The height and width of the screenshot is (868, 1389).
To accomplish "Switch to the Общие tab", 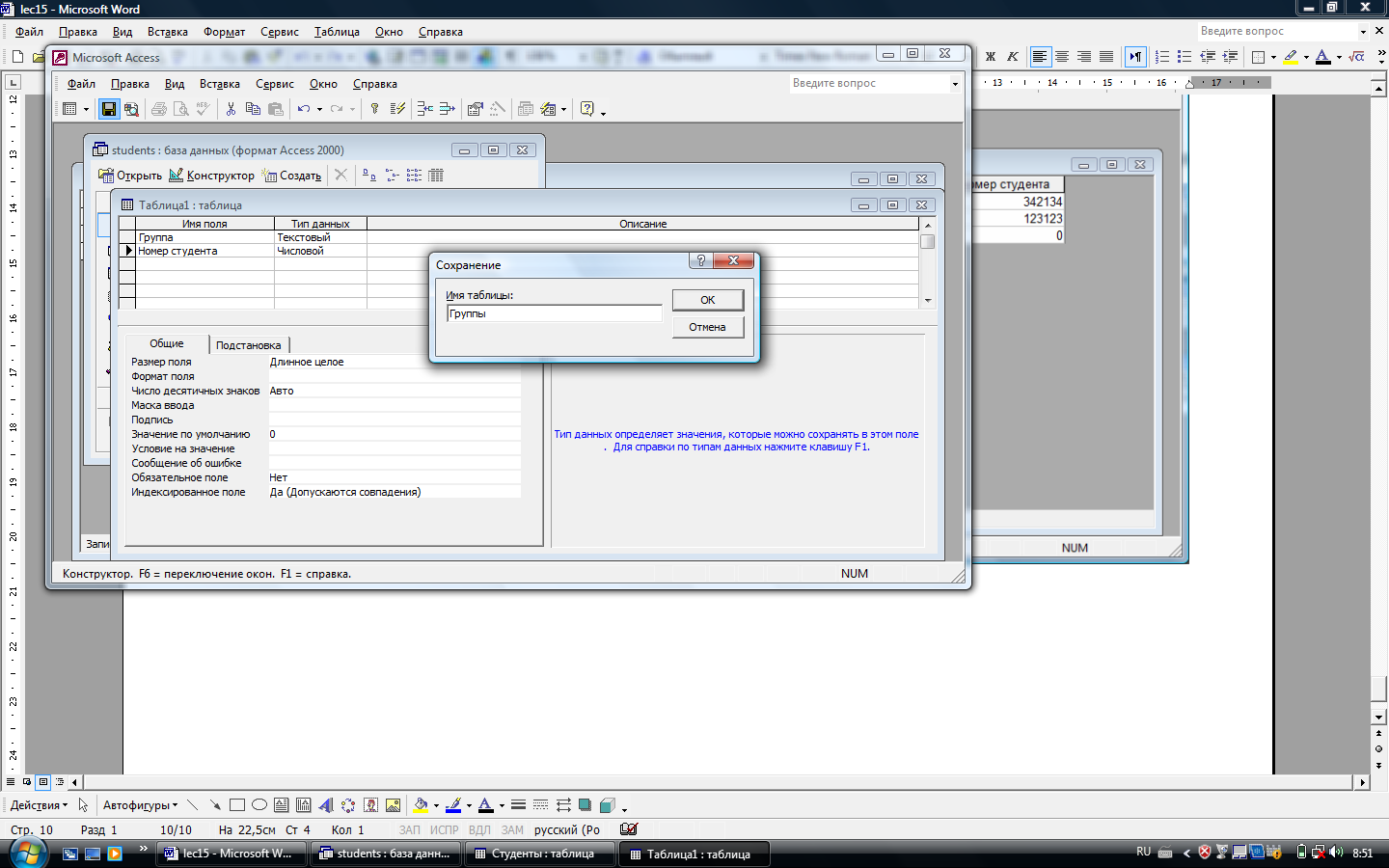I will 166,343.
